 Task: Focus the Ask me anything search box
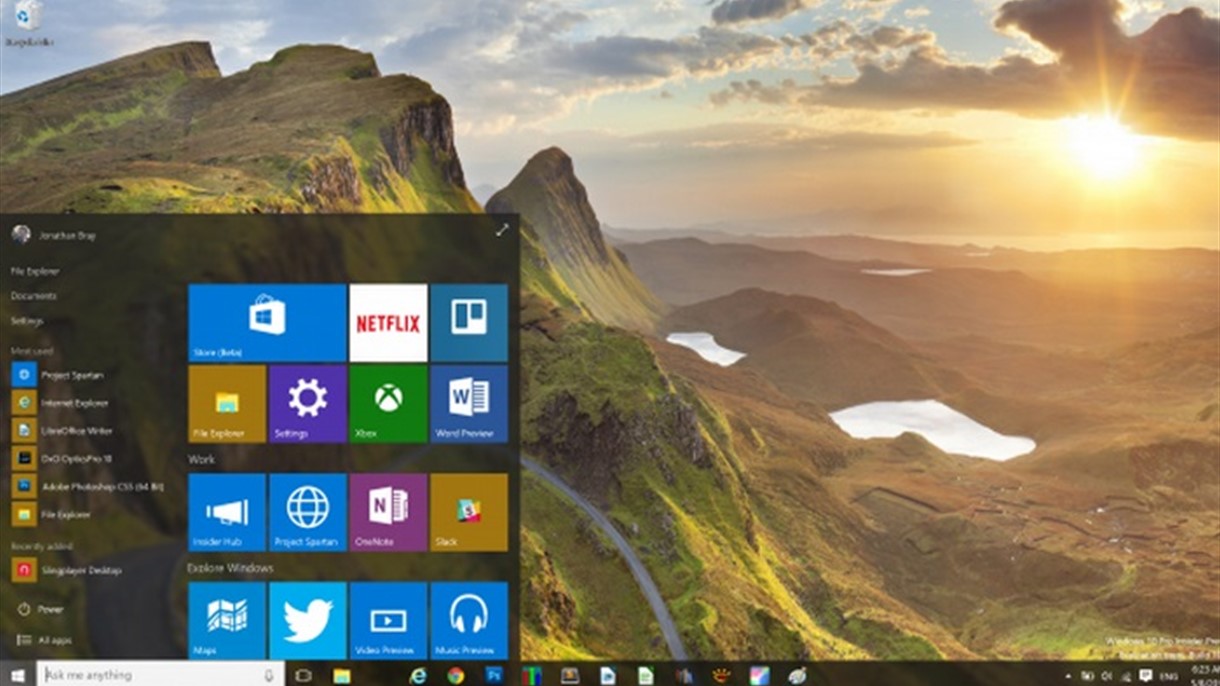tap(160, 674)
